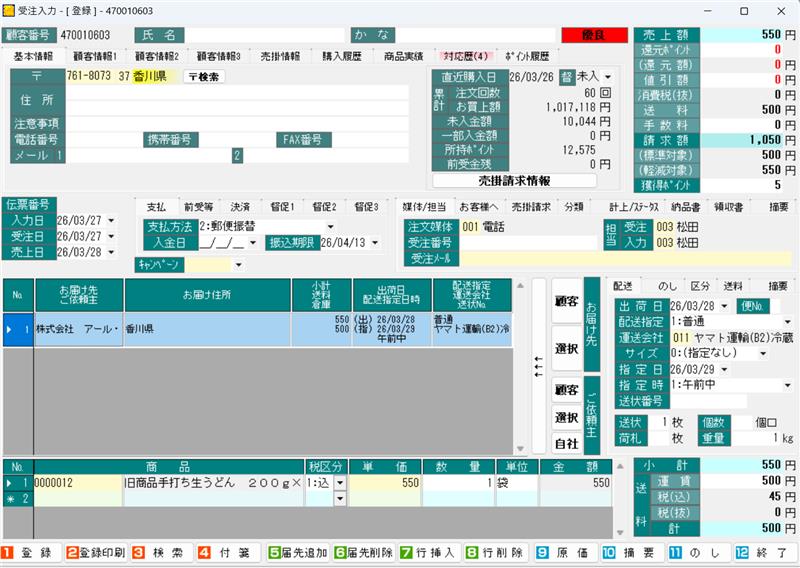Click F8 行削除 to delete row
The image size is (800, 568).
[x=495, y=553]
